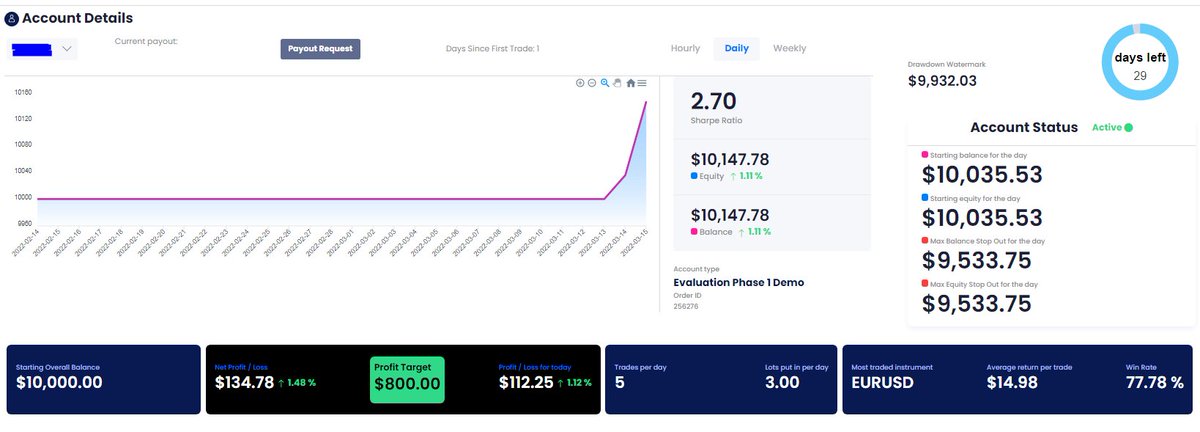Screen dimensions: 1200x432
Task: Click the Win Rate 77.78 % value
Action: 1155,383
